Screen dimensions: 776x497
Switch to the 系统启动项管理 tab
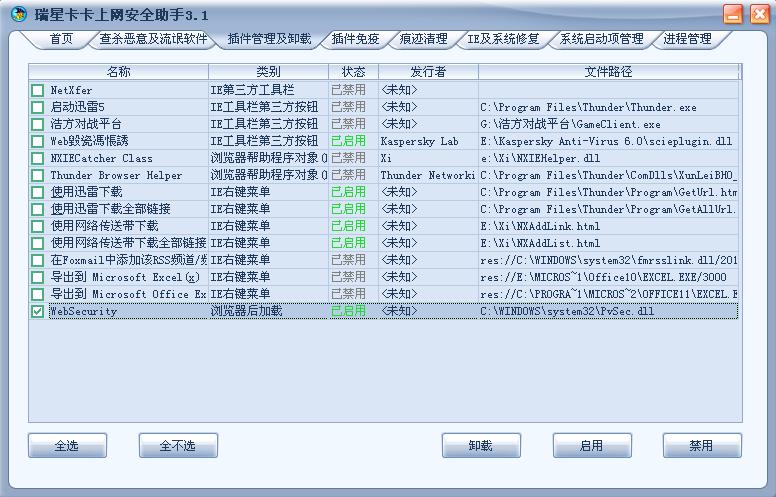[x=601, y=39]
